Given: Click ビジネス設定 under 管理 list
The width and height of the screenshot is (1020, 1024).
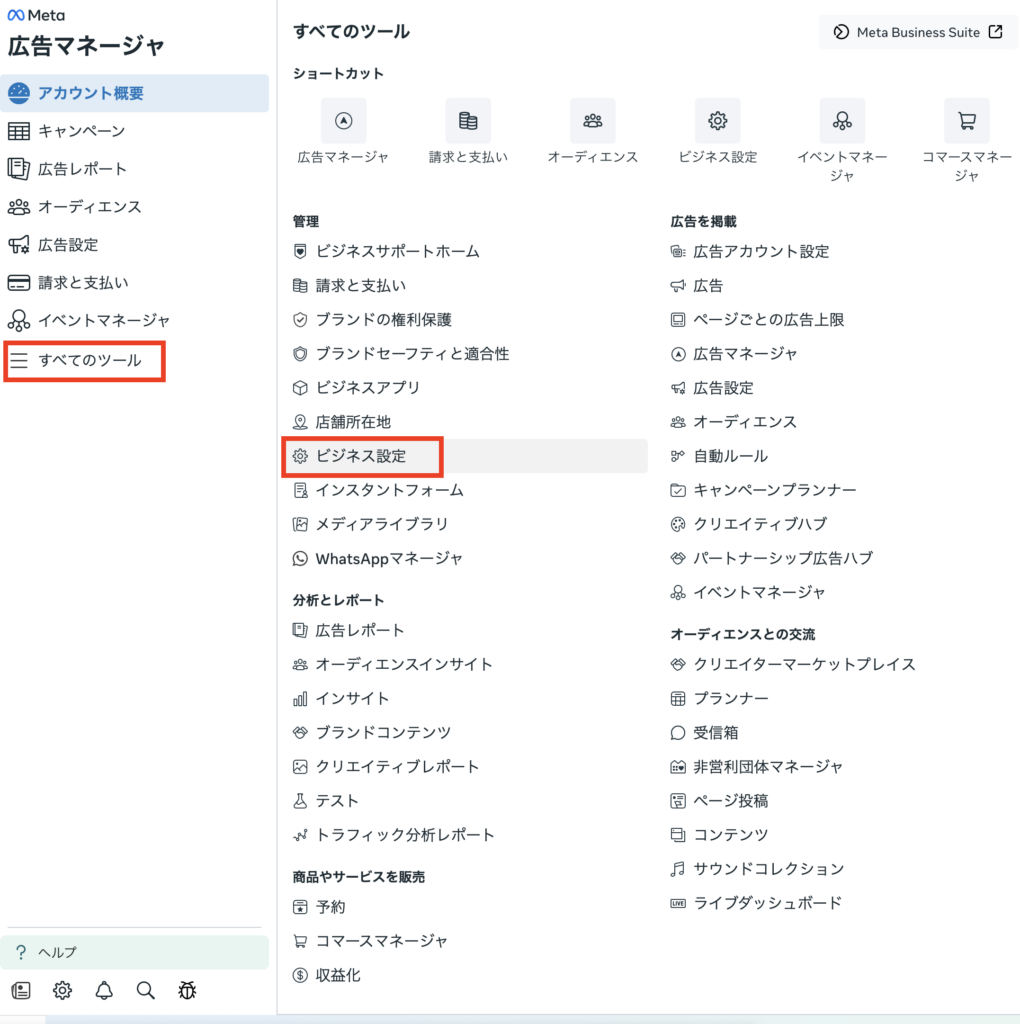Looking at the screenshot, I should 364,456.
